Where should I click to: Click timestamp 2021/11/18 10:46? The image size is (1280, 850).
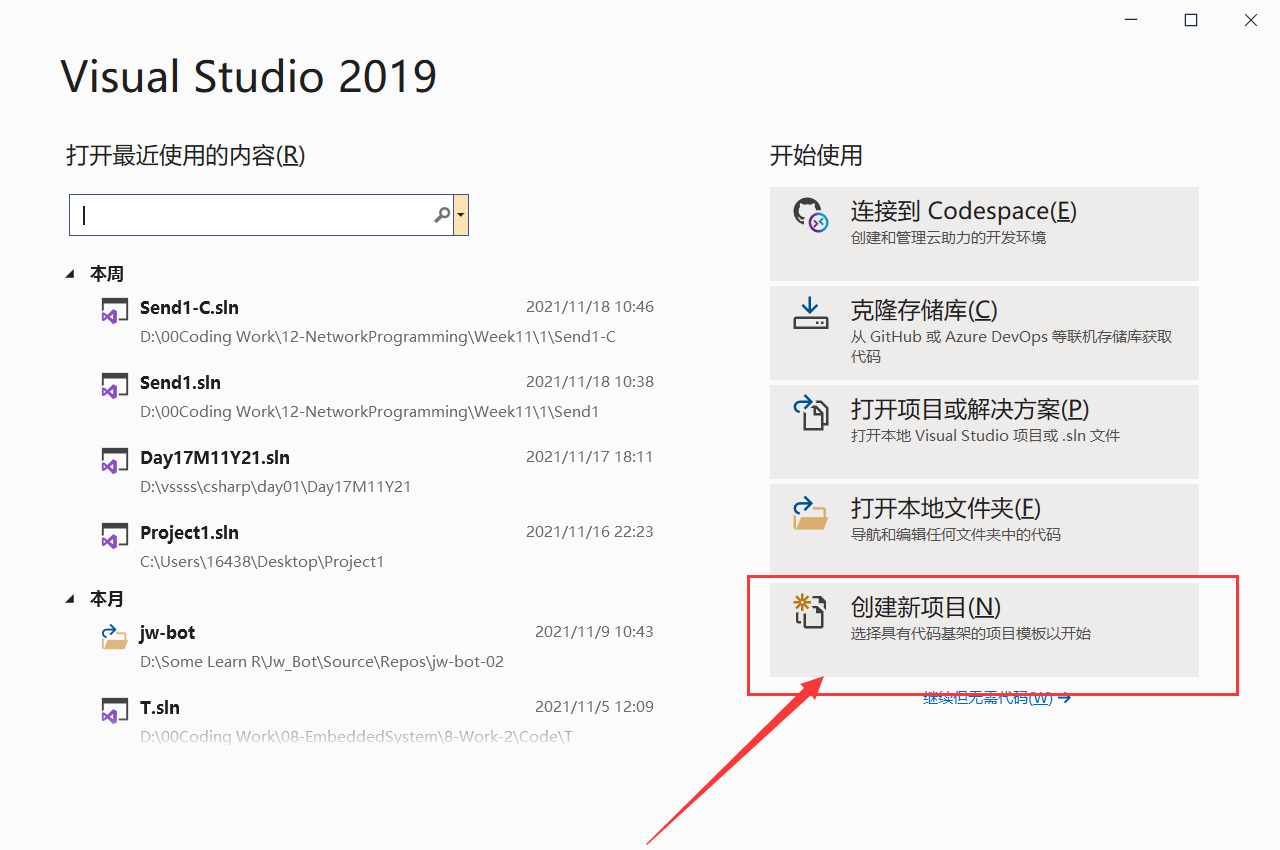(x=590, y=307)
